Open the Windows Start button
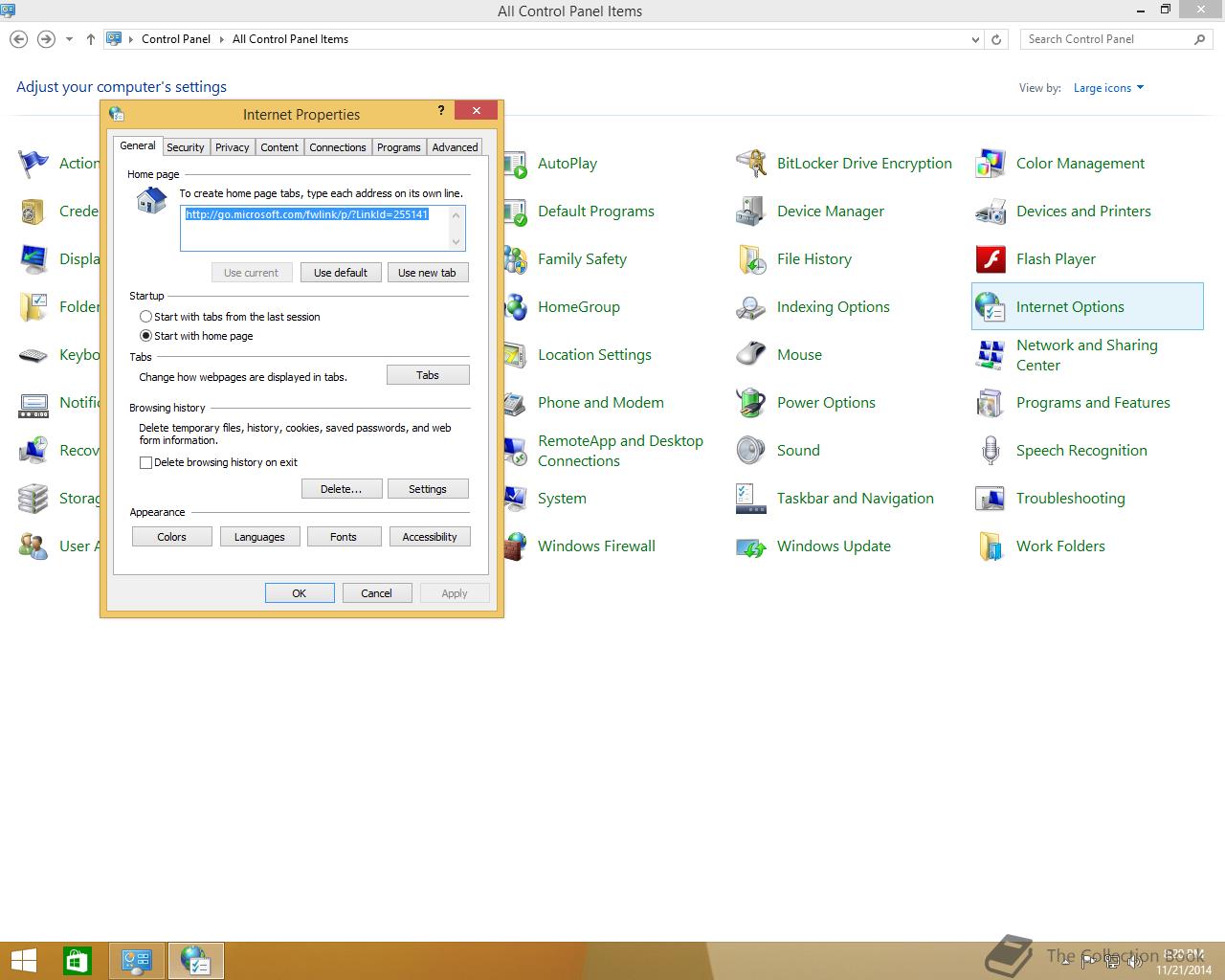The image size is (1225, 980). point(23,961)
